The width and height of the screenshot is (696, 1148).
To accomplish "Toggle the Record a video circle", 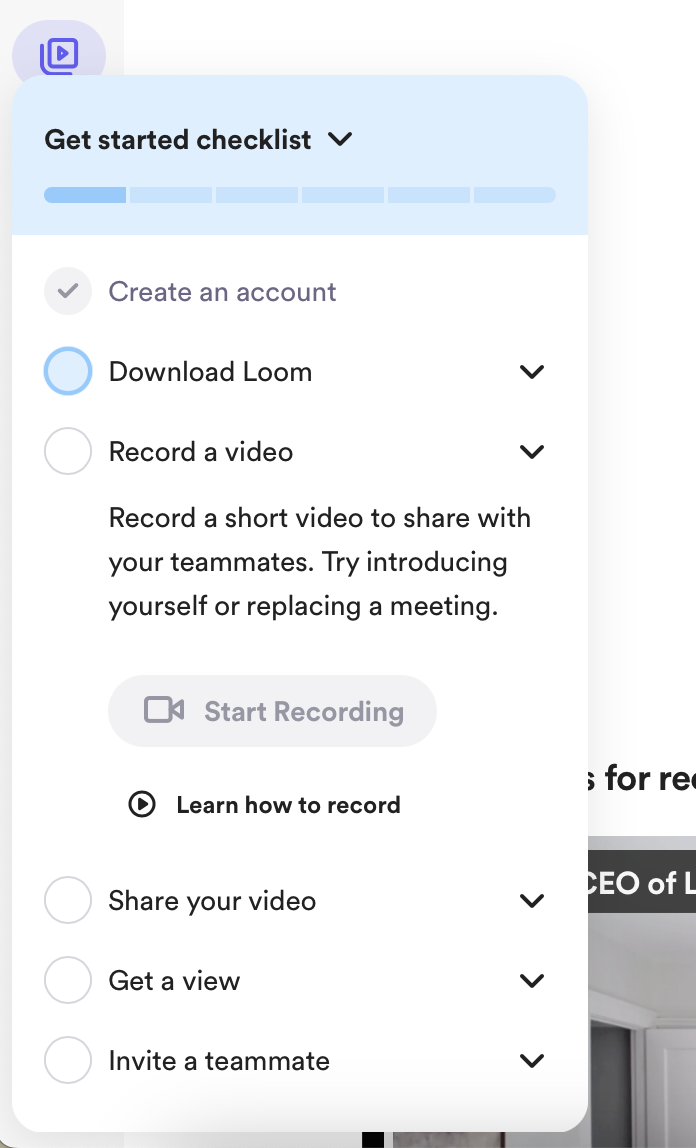I will (68, 451).
